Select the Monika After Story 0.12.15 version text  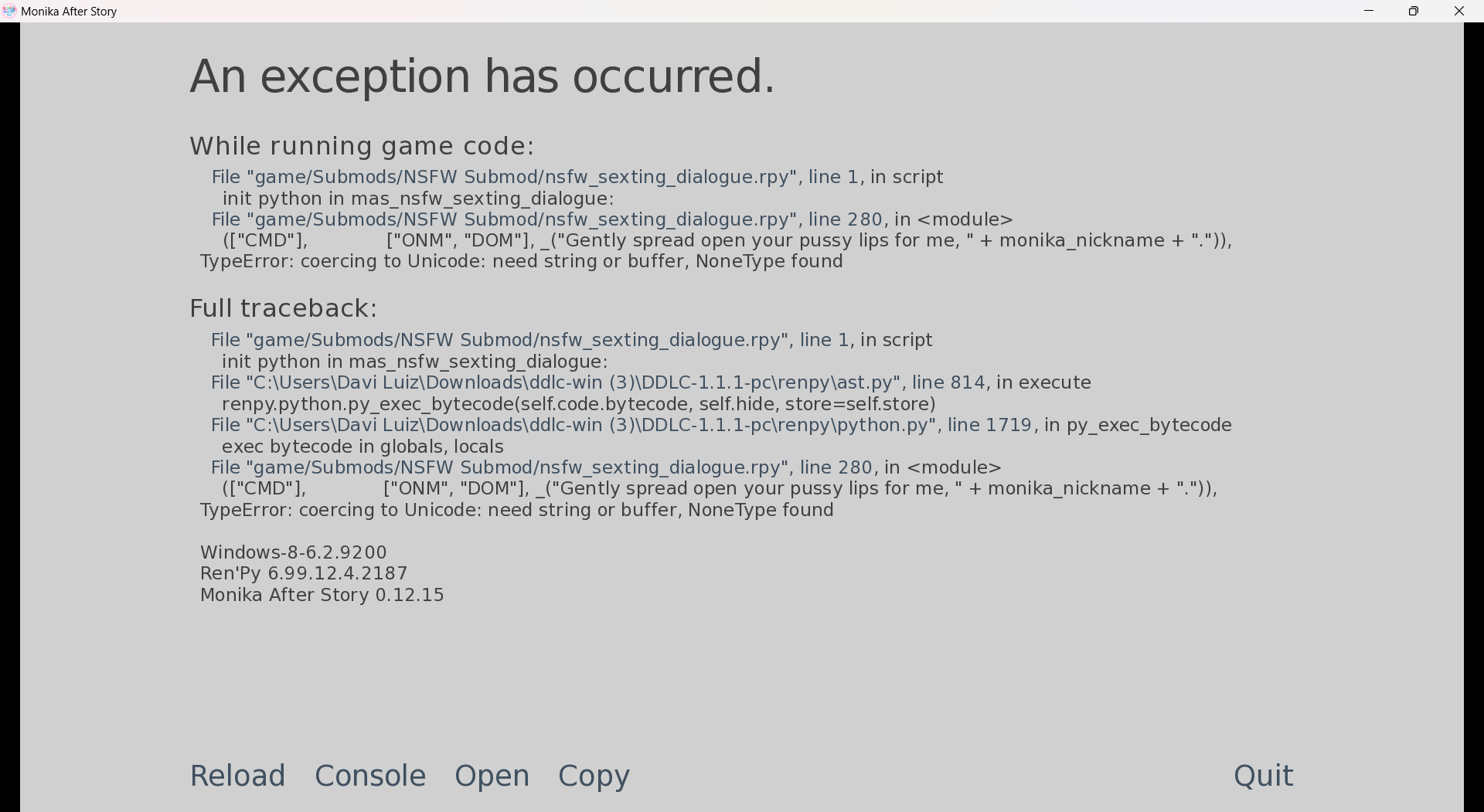[322, 595]
